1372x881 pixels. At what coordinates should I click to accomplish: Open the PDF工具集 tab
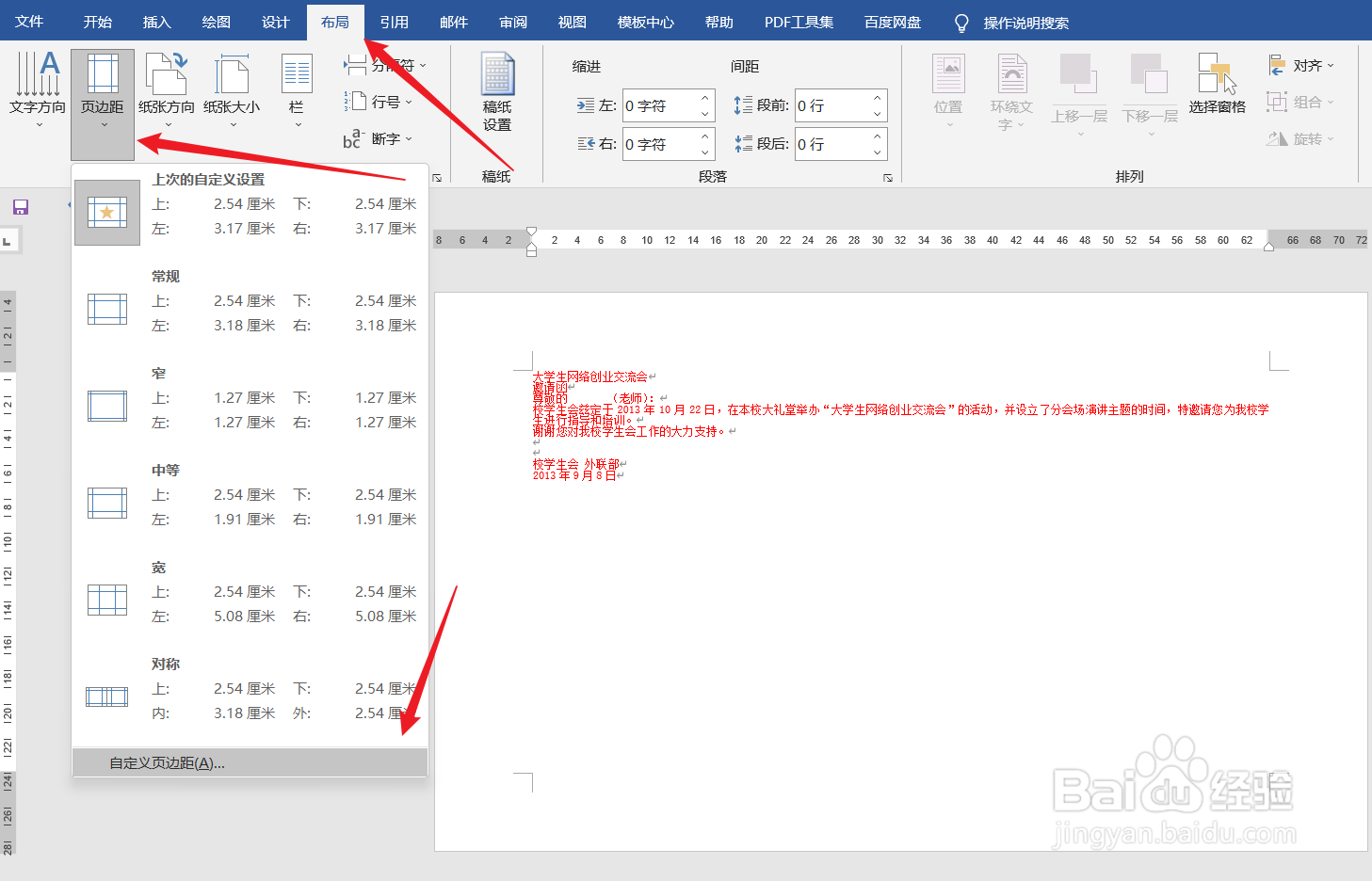click(799, 22)
